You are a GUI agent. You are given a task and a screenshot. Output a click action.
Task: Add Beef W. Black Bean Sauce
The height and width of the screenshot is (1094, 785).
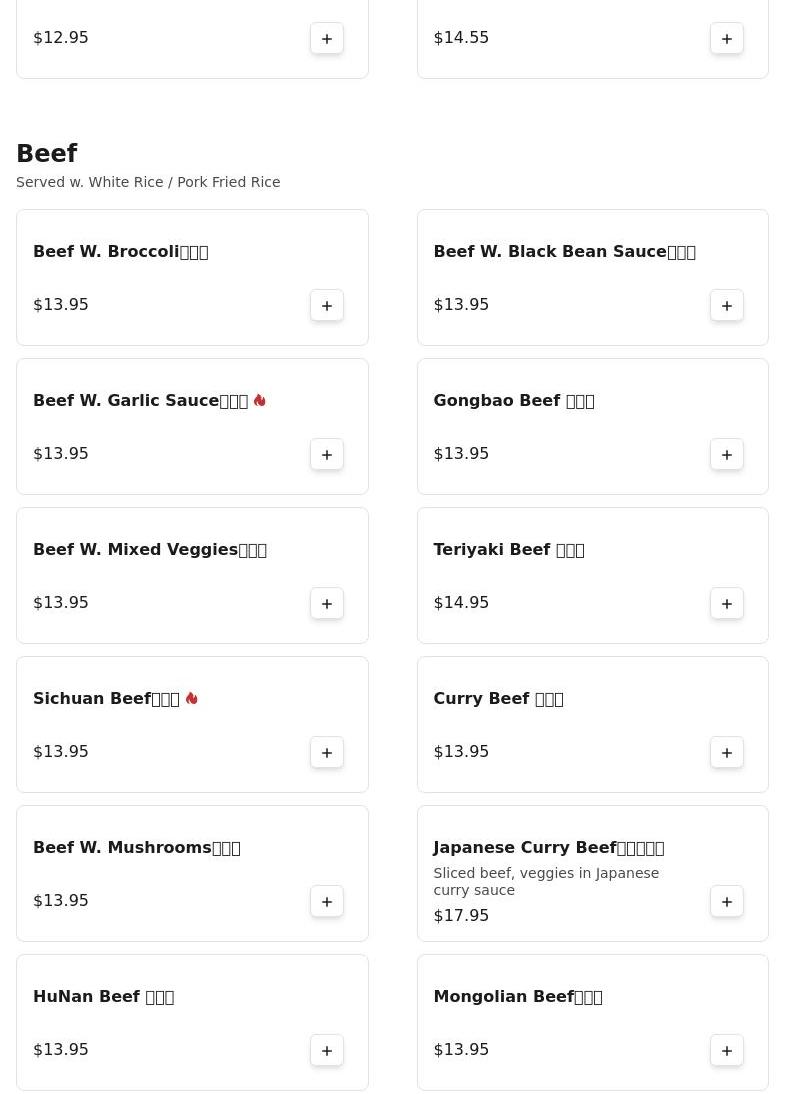pyautogui.click(x=727, y=305)
